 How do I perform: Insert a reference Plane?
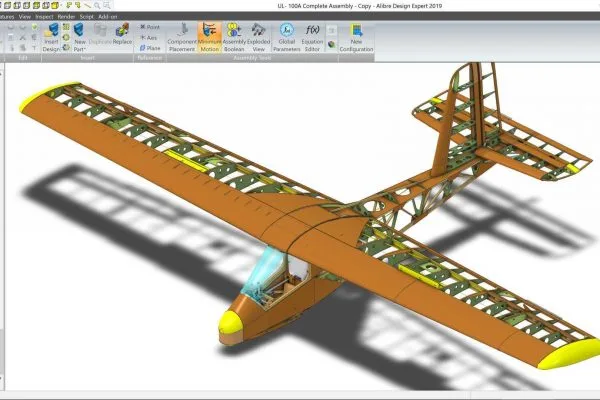[x=150, y=48]
